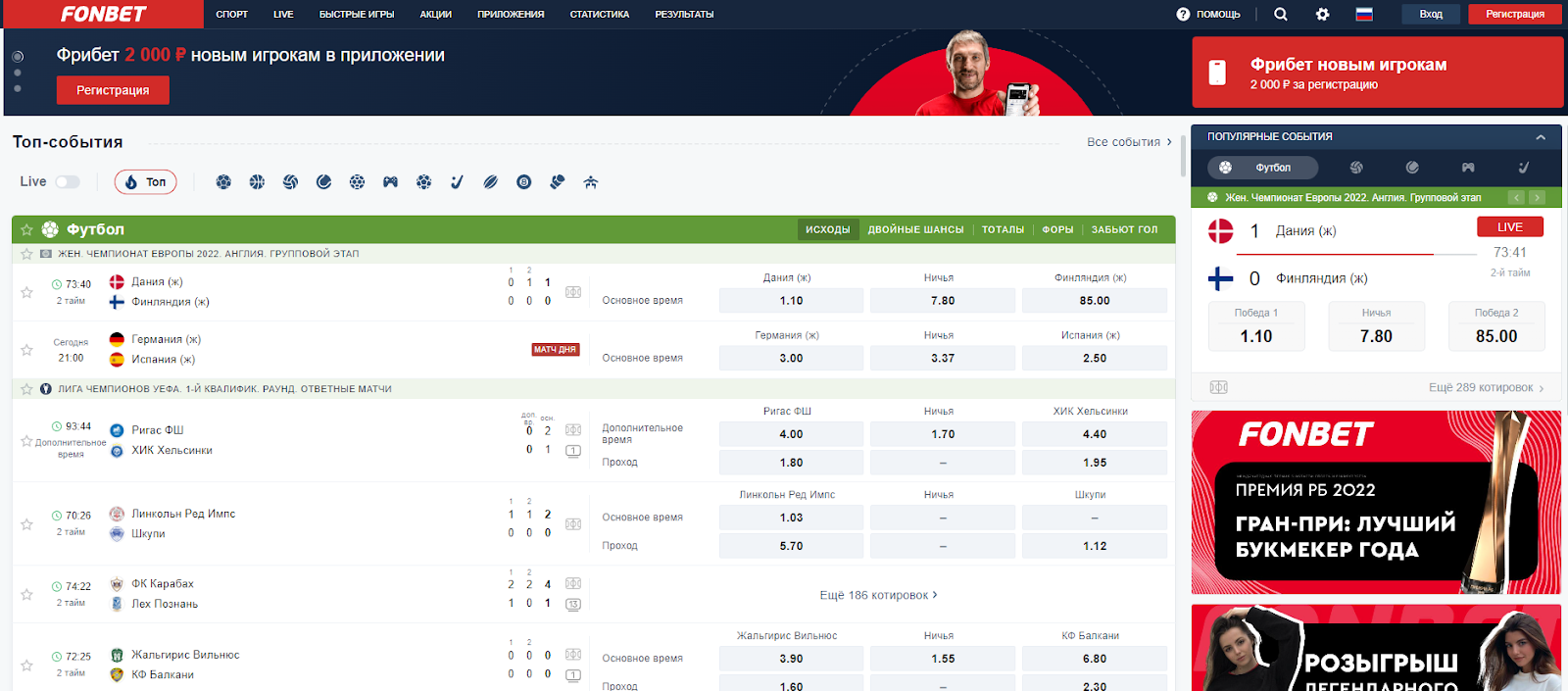Collapse the Популярные события panel
The image size is (1568, 691).
point(1541,137)
